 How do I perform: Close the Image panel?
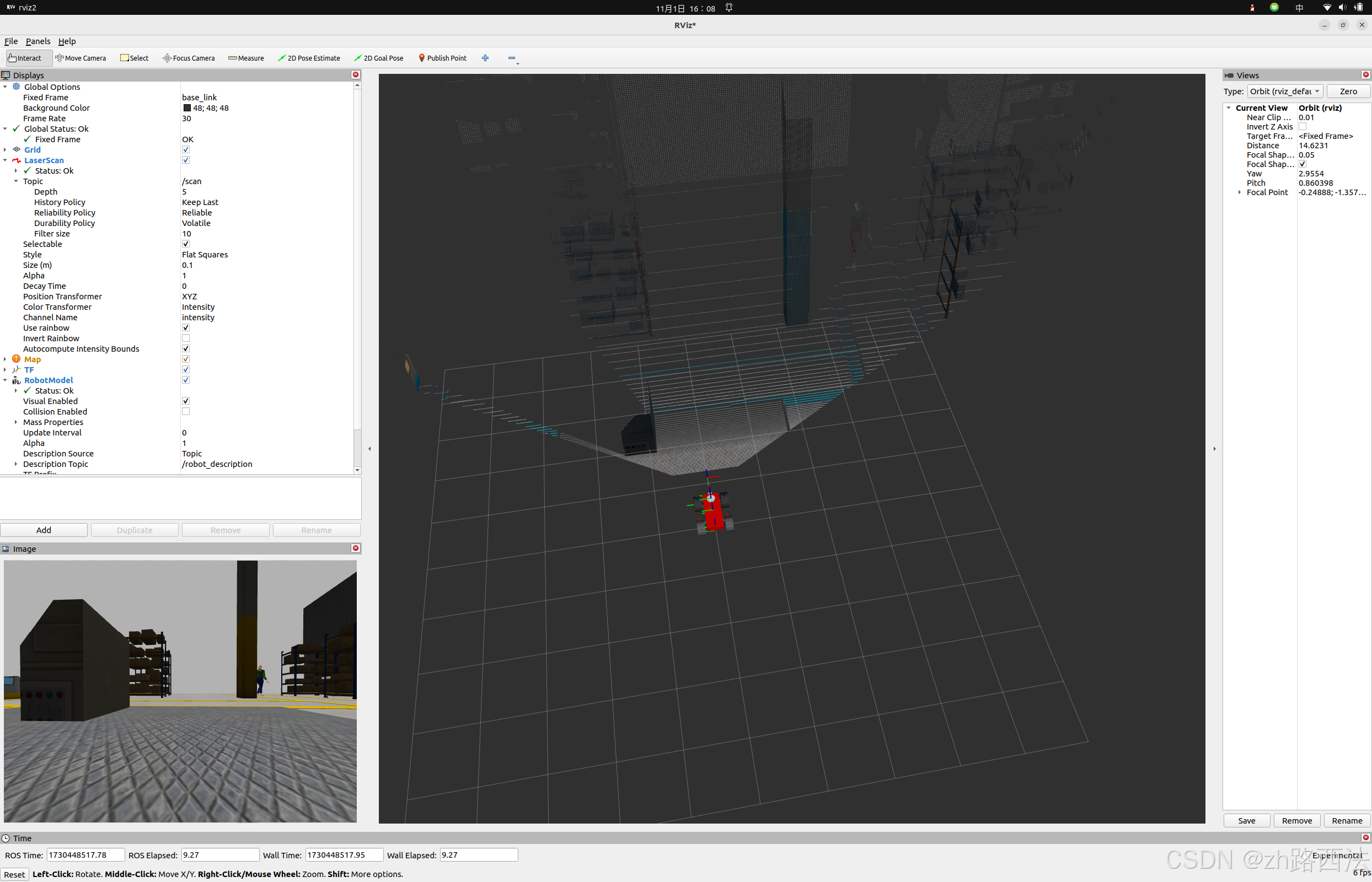tap(355, 548)
